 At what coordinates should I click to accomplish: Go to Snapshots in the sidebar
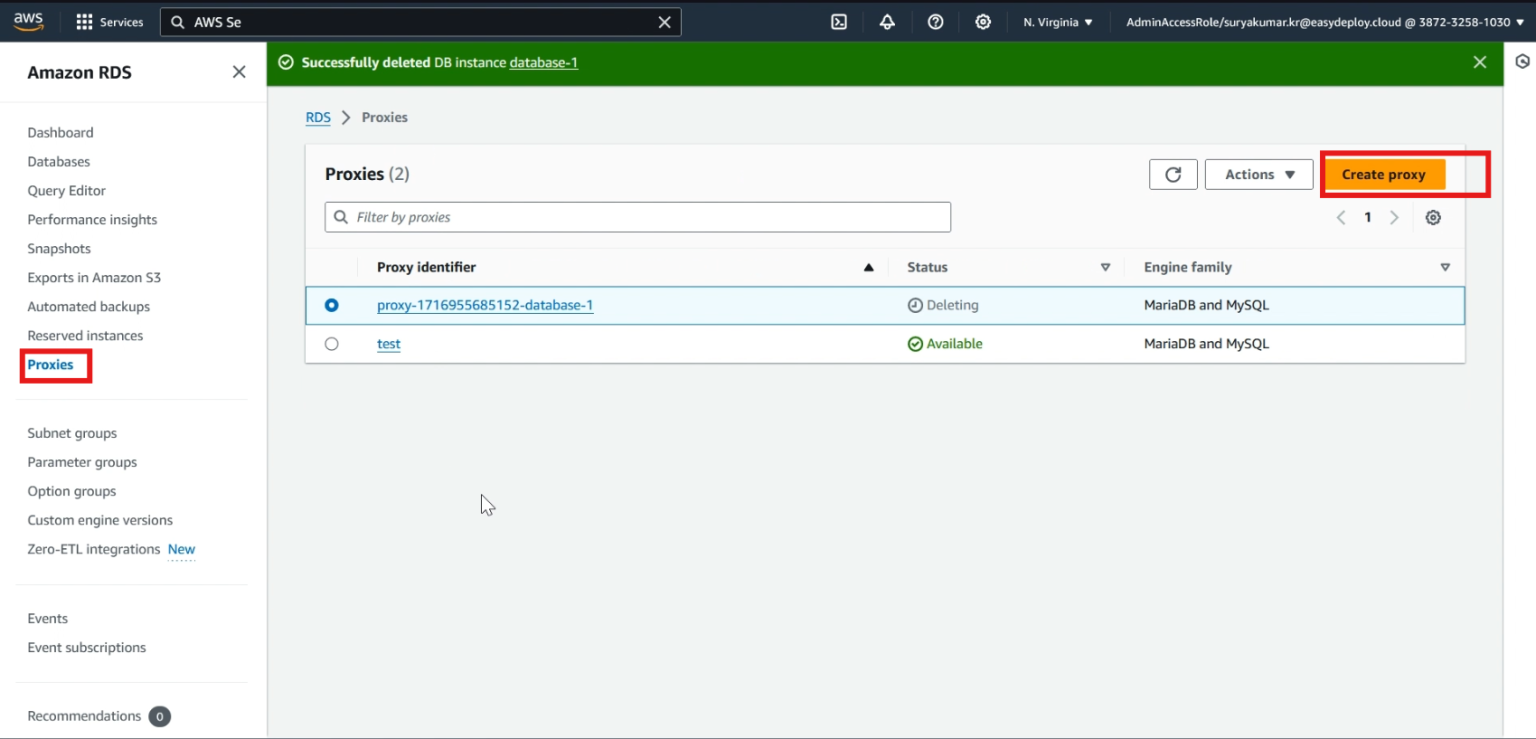(59, 248)
